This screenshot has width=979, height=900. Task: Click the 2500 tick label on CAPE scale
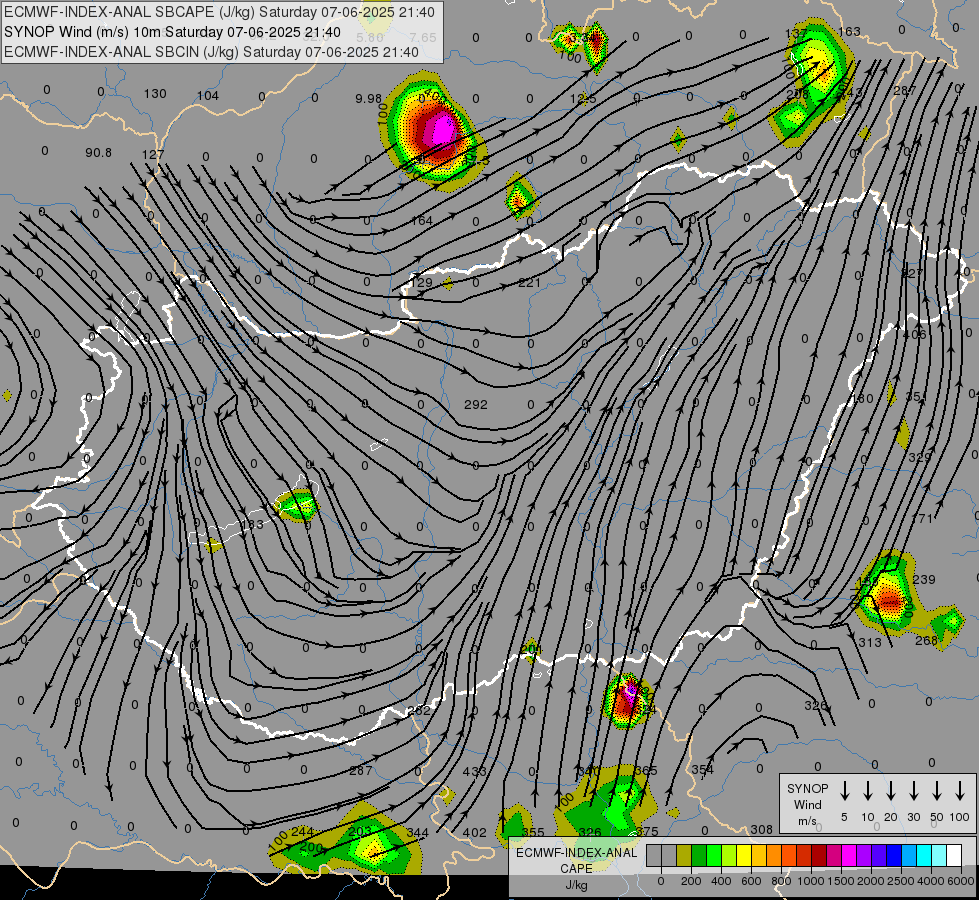[900, 881]
